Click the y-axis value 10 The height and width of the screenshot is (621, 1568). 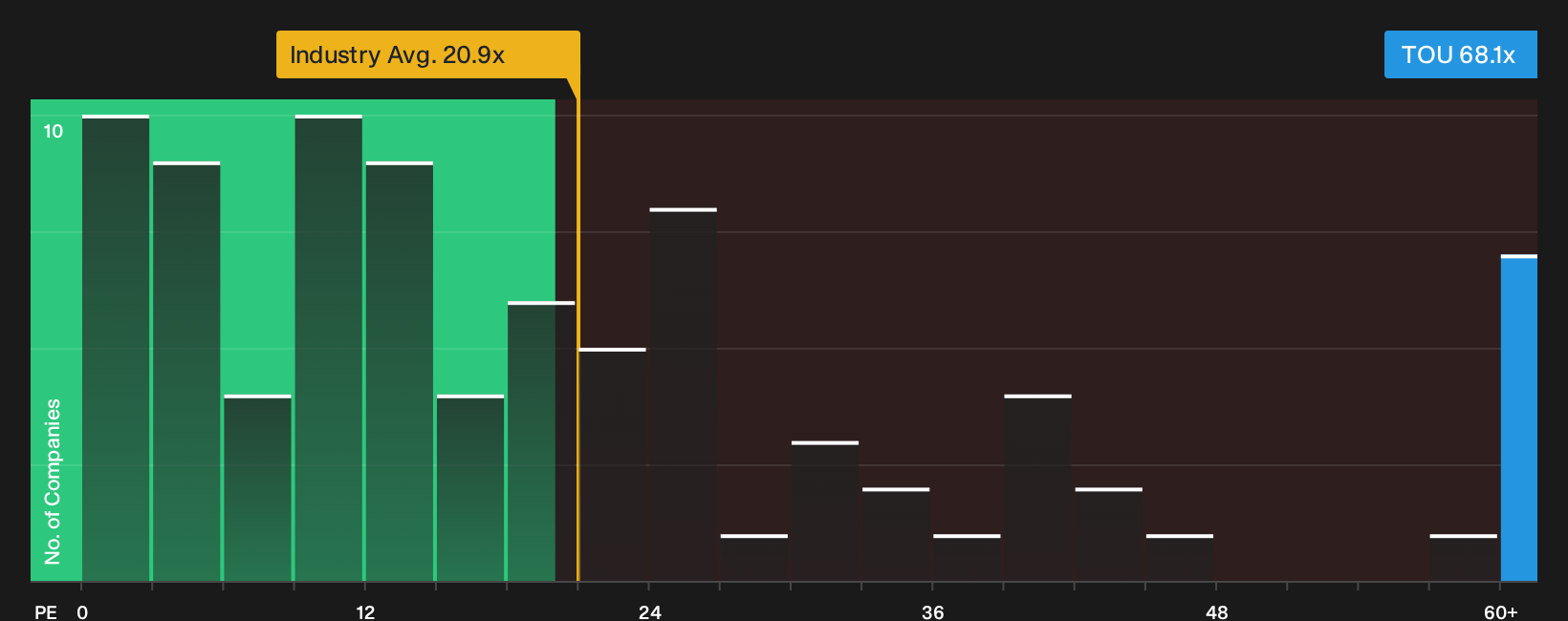[x=53, y=131]
